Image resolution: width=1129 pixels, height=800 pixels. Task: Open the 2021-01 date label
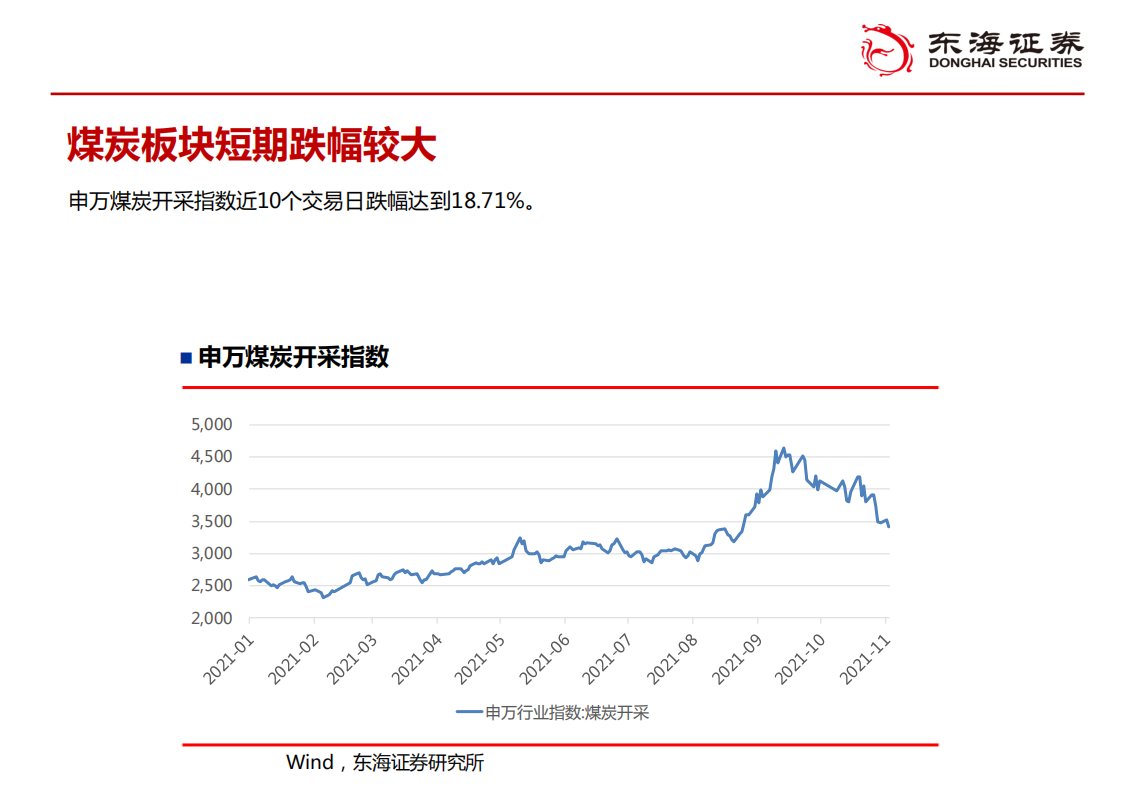pyautogui.click(x=233, y=657)
